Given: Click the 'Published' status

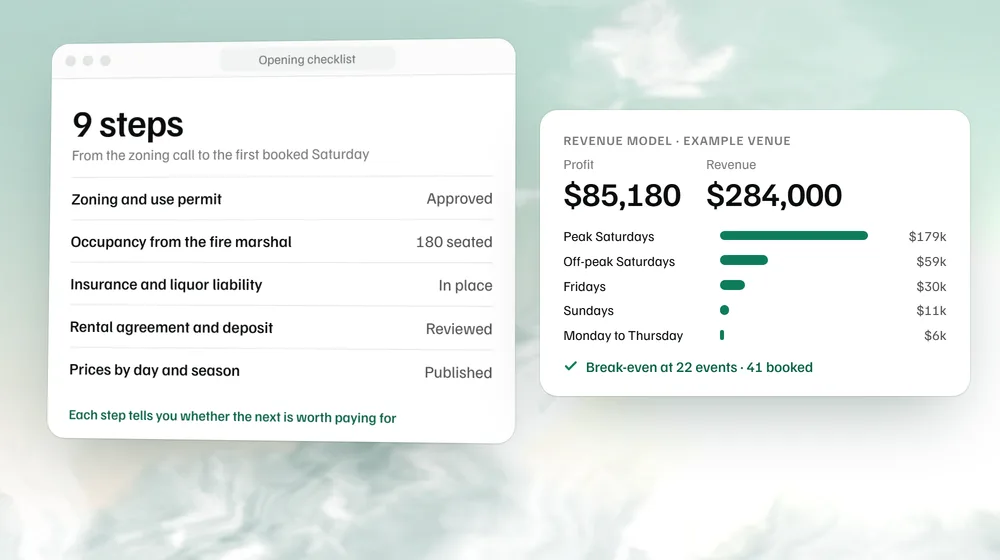Looking at the screenshot, I should tap(458, 372).
